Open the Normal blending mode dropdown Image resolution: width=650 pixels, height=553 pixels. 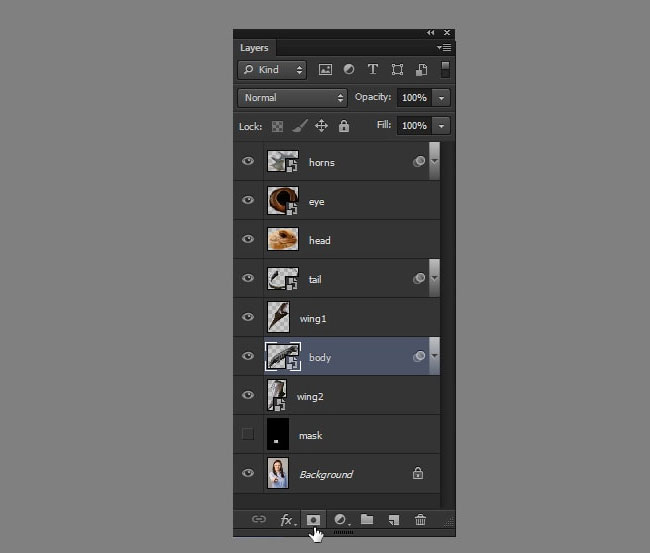(x=292, y=98)
